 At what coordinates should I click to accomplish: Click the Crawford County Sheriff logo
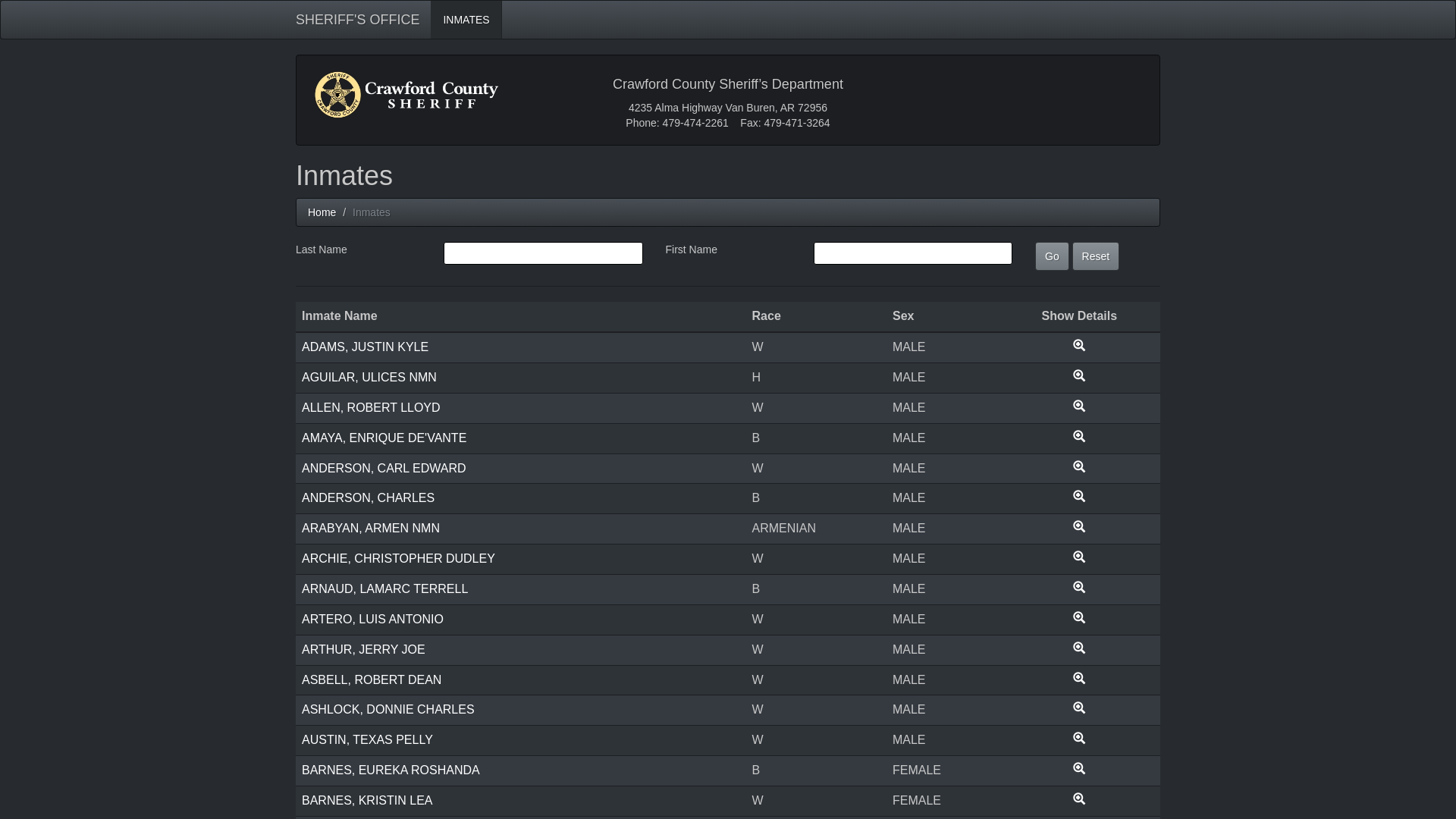pyautogui.click(x=406, y=95)
